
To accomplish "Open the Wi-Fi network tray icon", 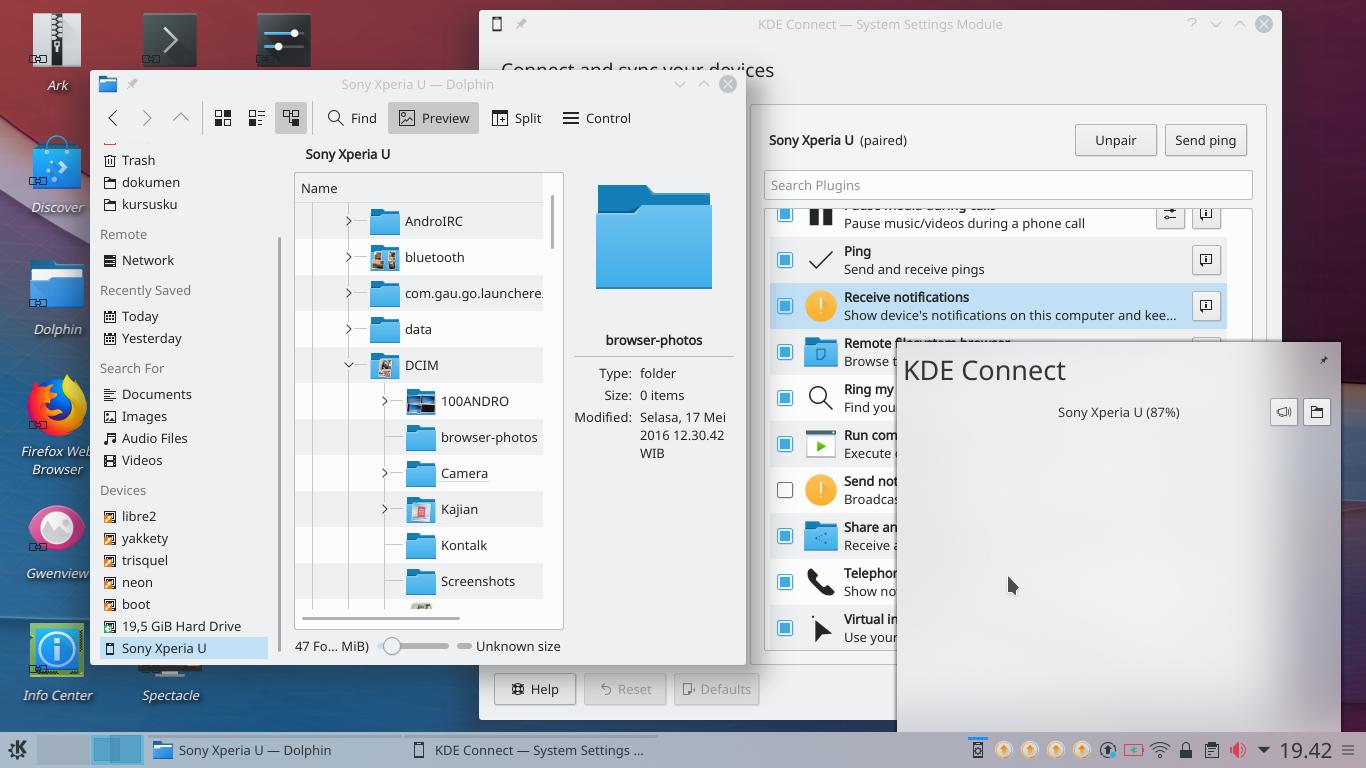I will point(1160,750).
